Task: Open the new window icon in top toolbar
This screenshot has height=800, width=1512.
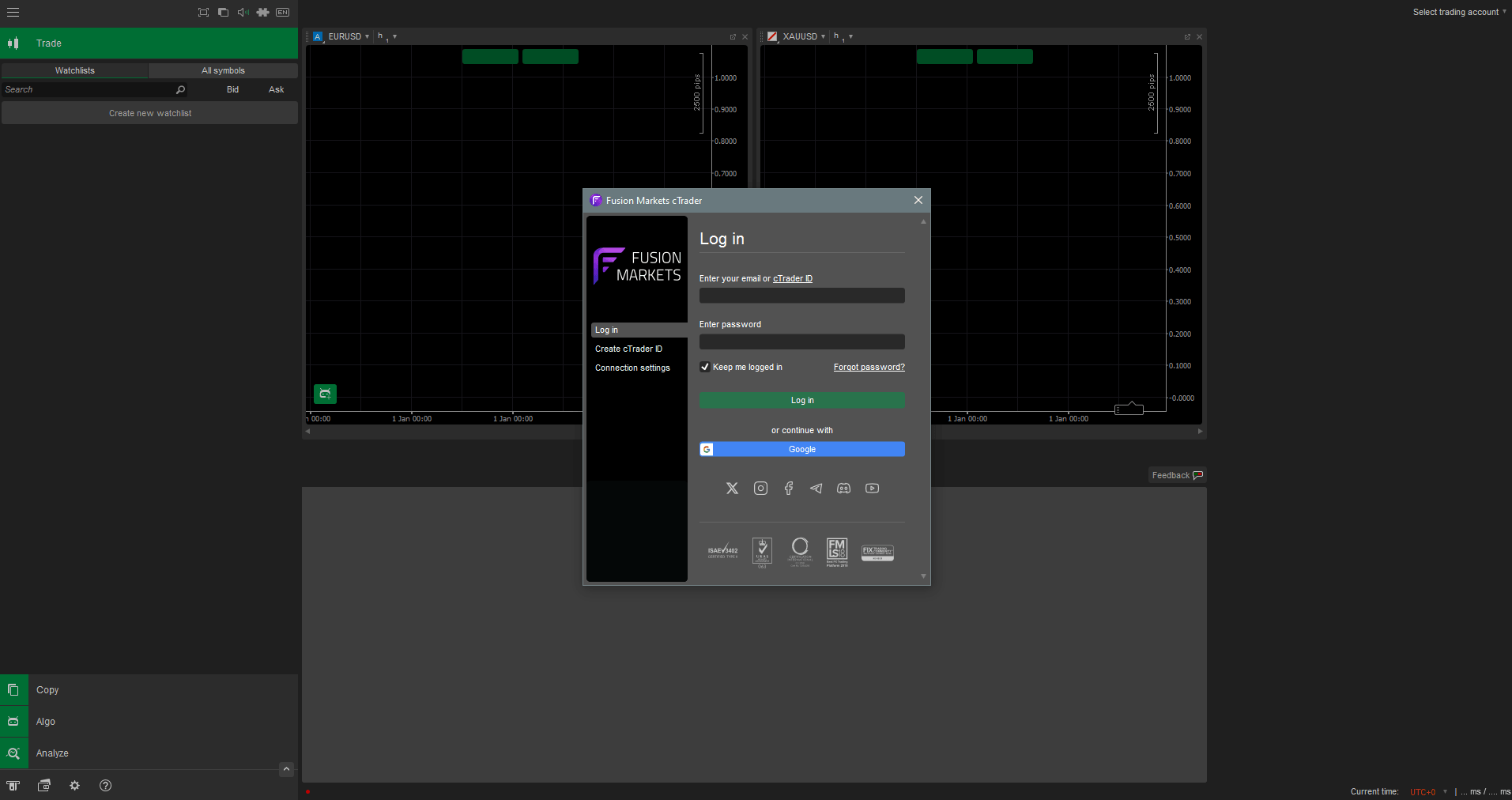Action: tap(223, 12)
